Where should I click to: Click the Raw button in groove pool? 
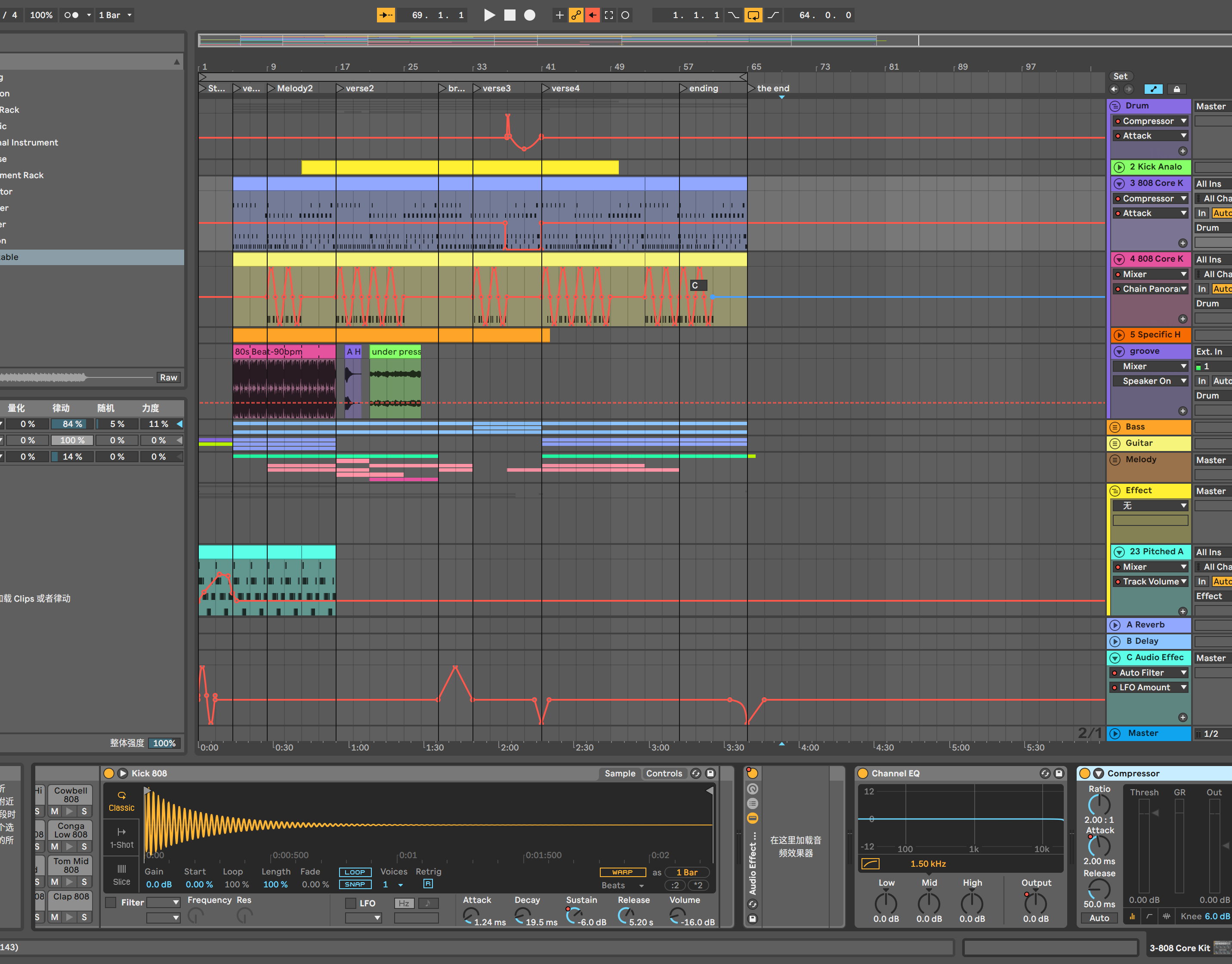tap(168, 378)
